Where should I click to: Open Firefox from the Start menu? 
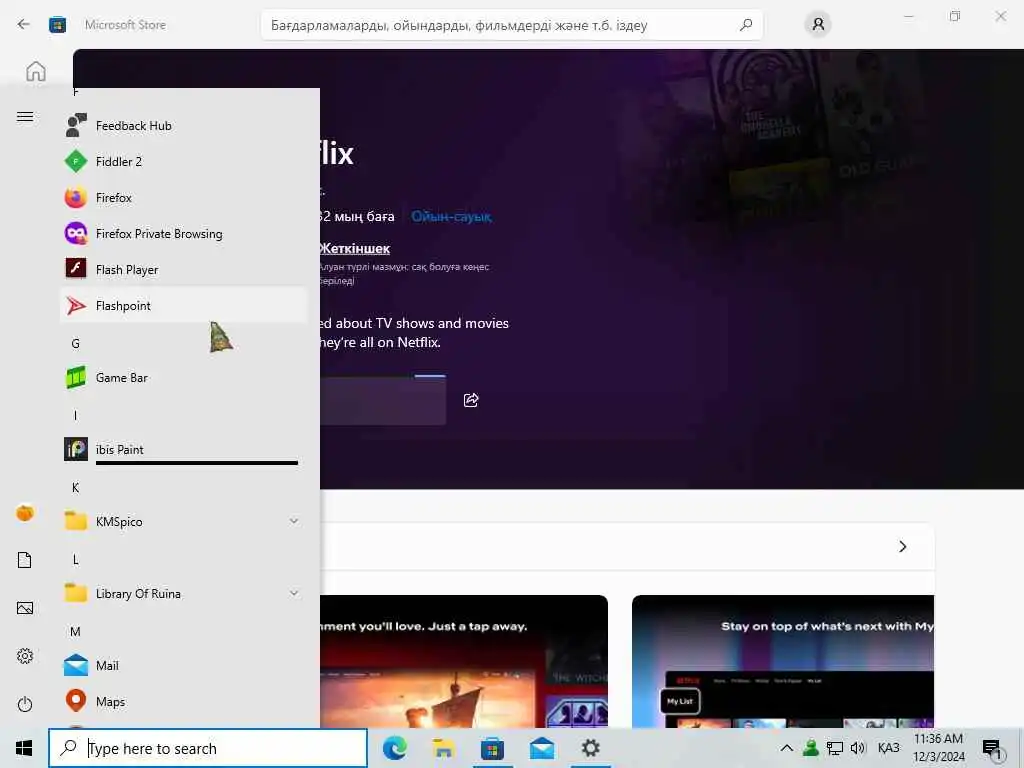point(183,197)
